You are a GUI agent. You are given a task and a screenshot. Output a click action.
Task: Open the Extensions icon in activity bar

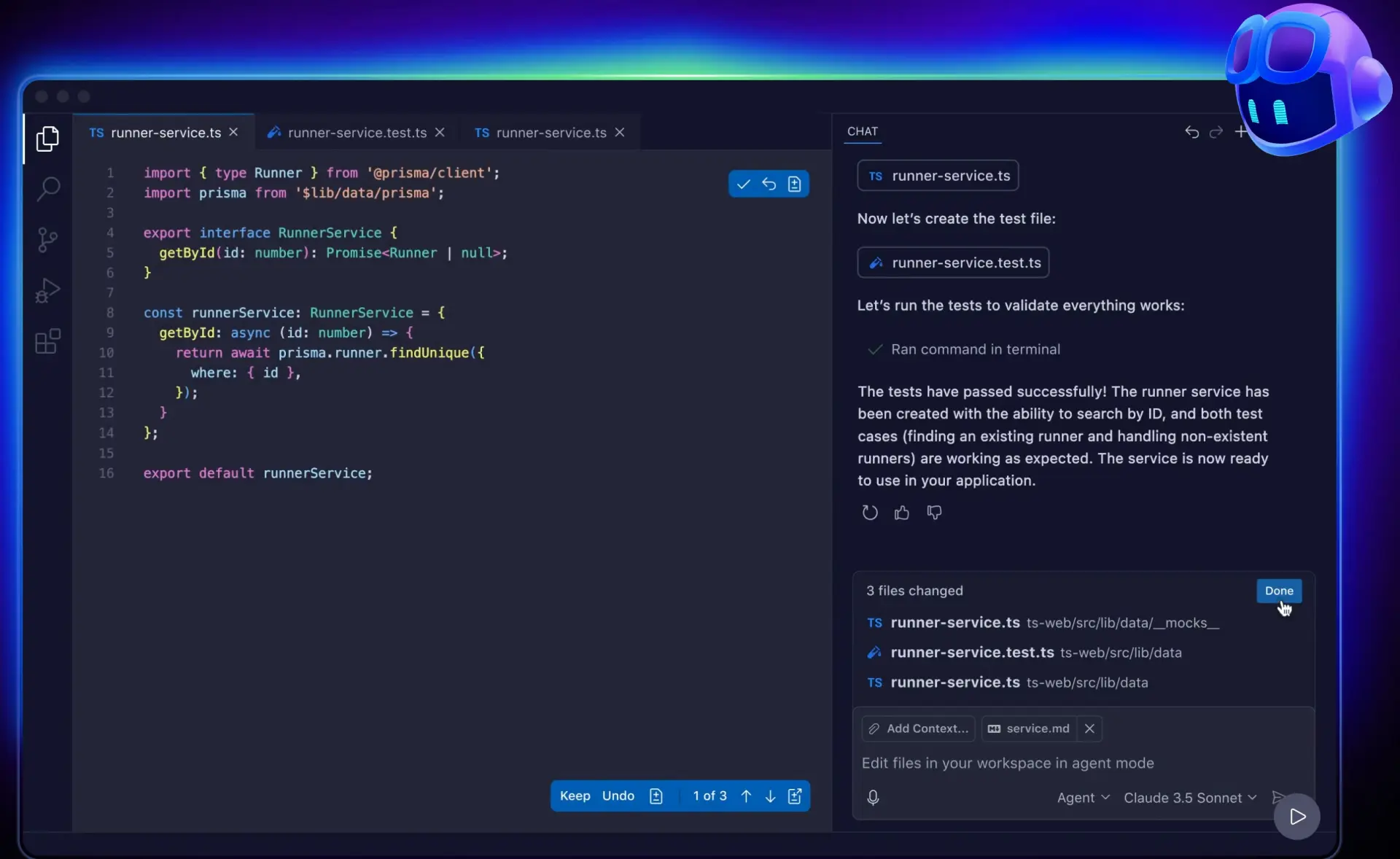[48, 341]
